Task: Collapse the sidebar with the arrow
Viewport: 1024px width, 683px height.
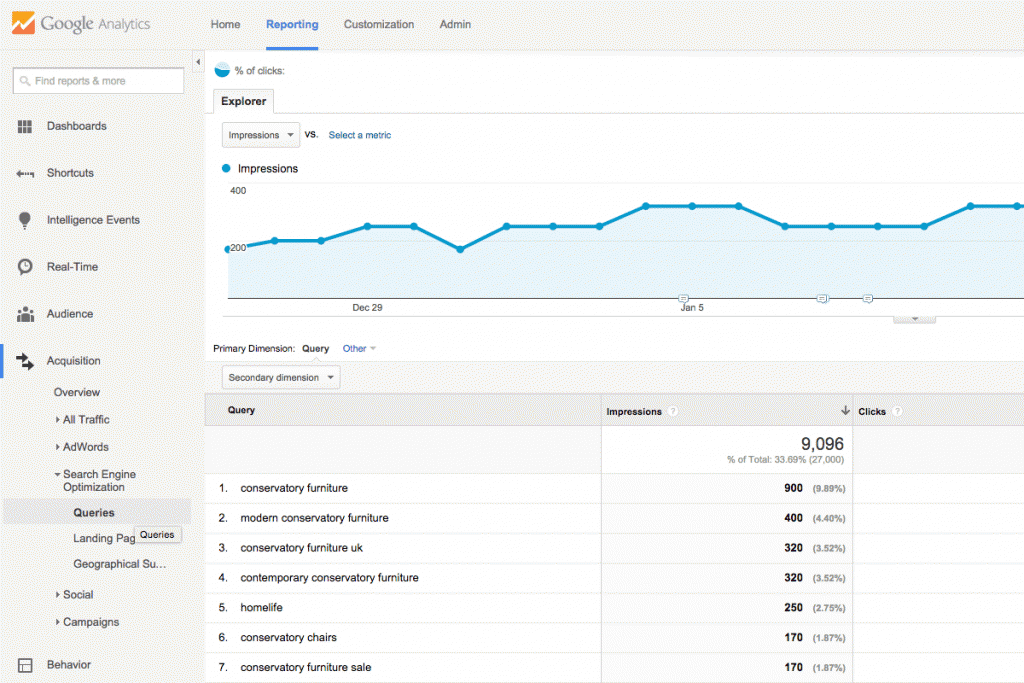Action: tap(198, 62)
